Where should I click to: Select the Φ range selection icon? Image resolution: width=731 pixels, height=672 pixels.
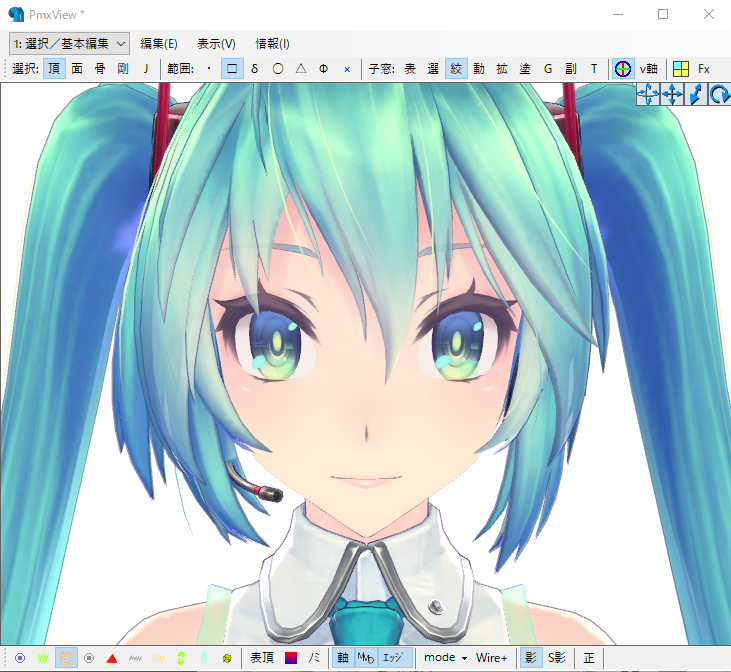point(324,69)
